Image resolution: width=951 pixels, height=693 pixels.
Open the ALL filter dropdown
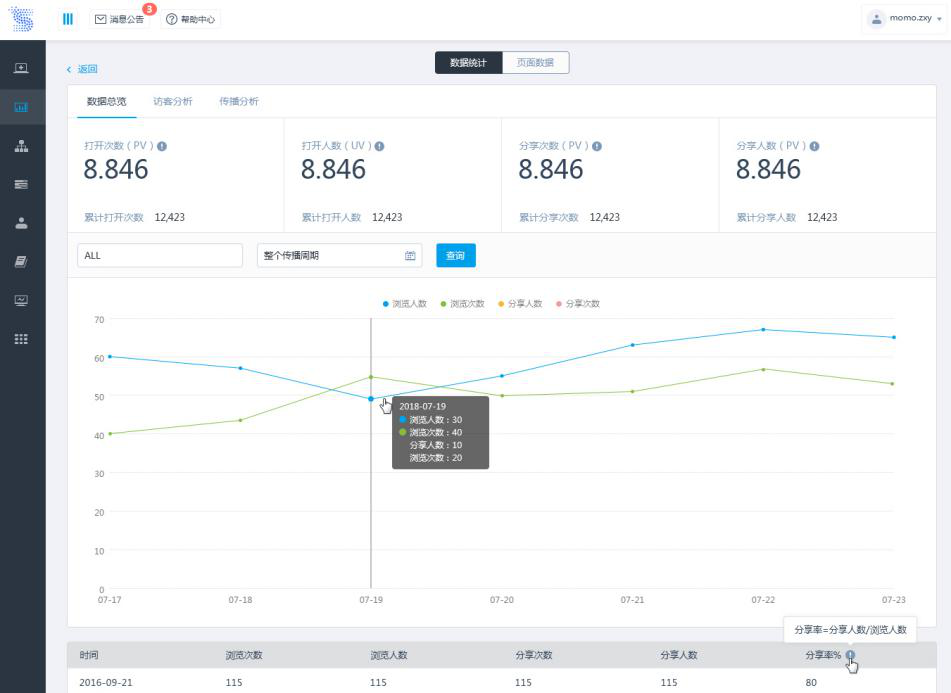[160, 255]
